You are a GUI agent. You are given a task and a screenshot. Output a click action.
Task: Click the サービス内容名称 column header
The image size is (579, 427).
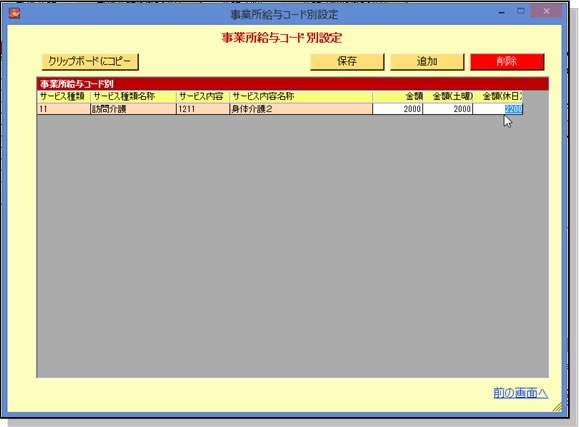301,97
